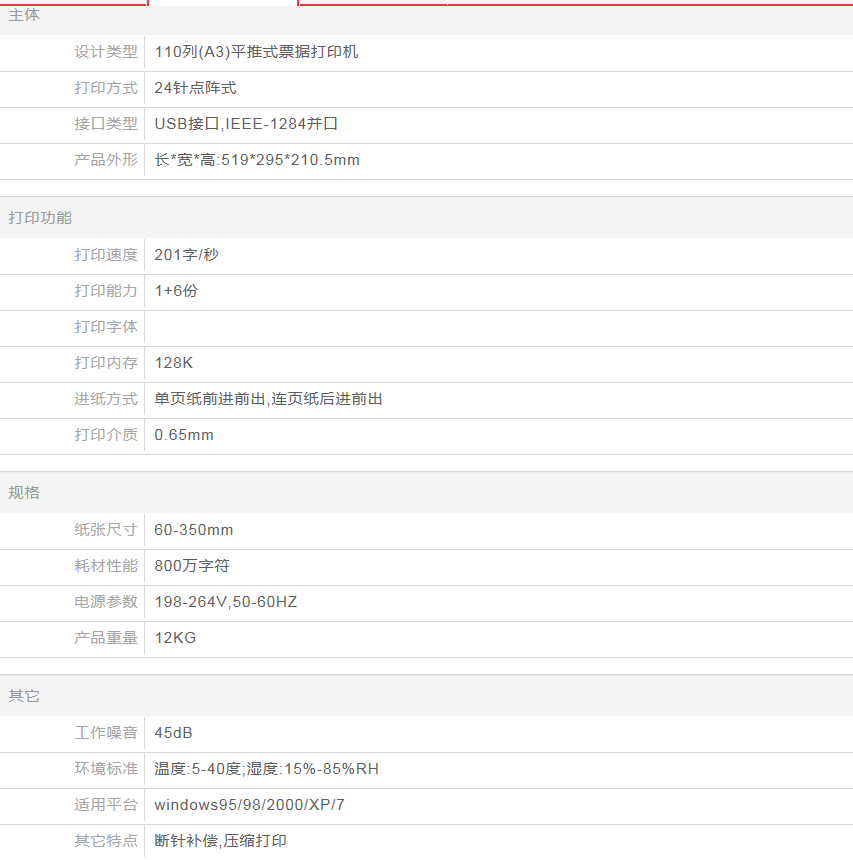
Task: Select the 12KG product weight value
Action: click(175, 638)
